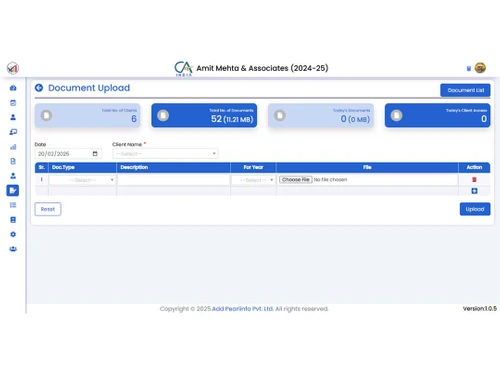This screenshot has width=500, height=375.
Task: Click the For Year column header
Action: click(x=253, y=167)
